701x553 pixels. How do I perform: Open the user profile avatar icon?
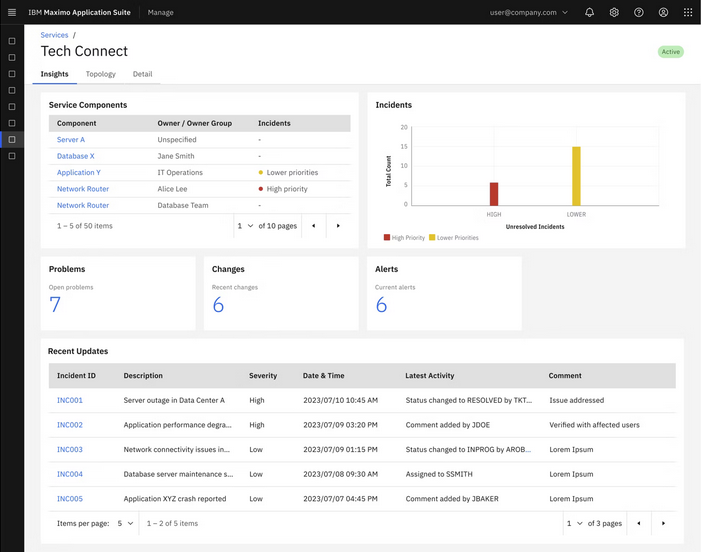click(663, 12)
